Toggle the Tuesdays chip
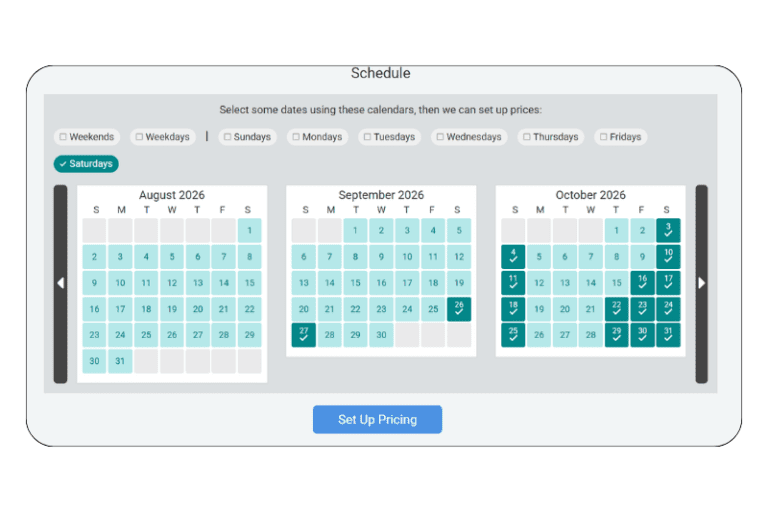 pos(388,137)
